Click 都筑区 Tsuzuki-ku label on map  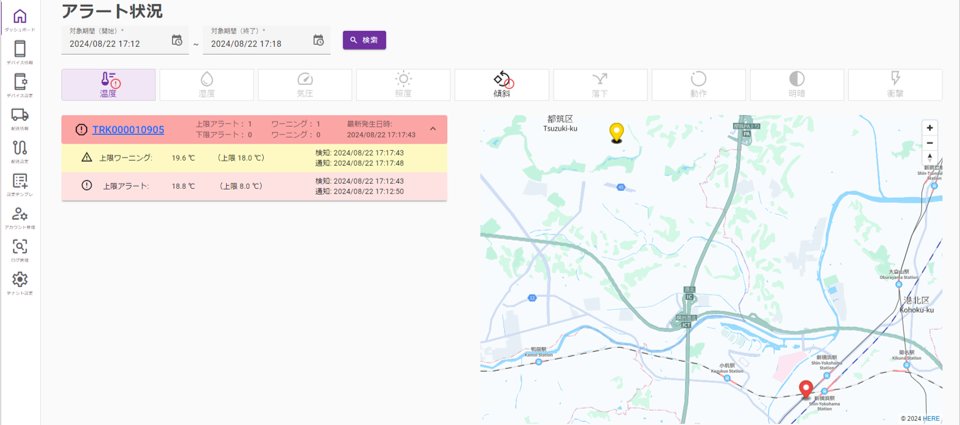click(x=562, y=123)
